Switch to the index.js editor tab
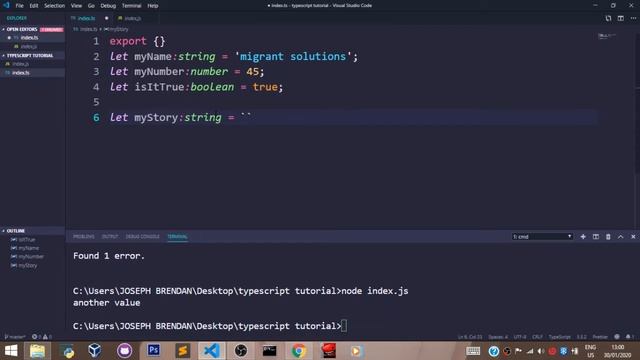 point(132,18)
